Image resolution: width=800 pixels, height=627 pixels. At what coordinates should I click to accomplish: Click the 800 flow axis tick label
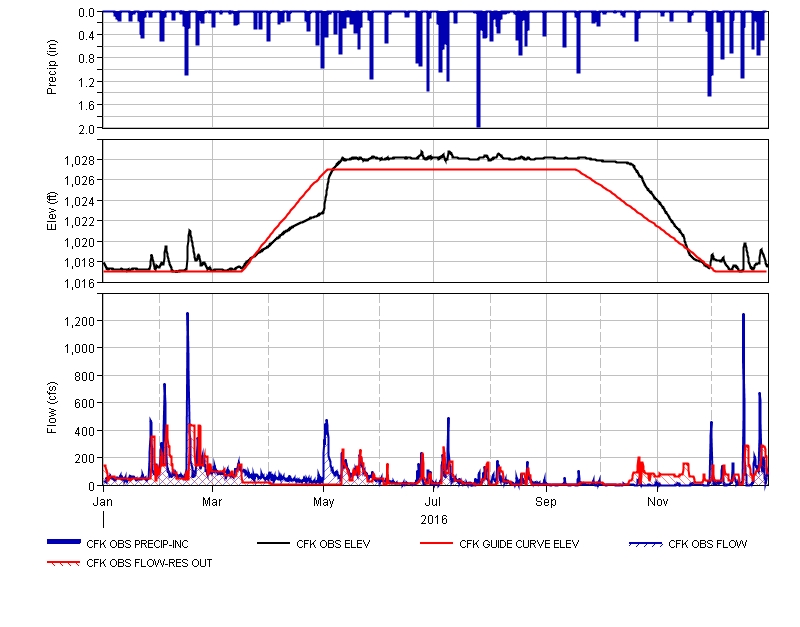[85, 376]
